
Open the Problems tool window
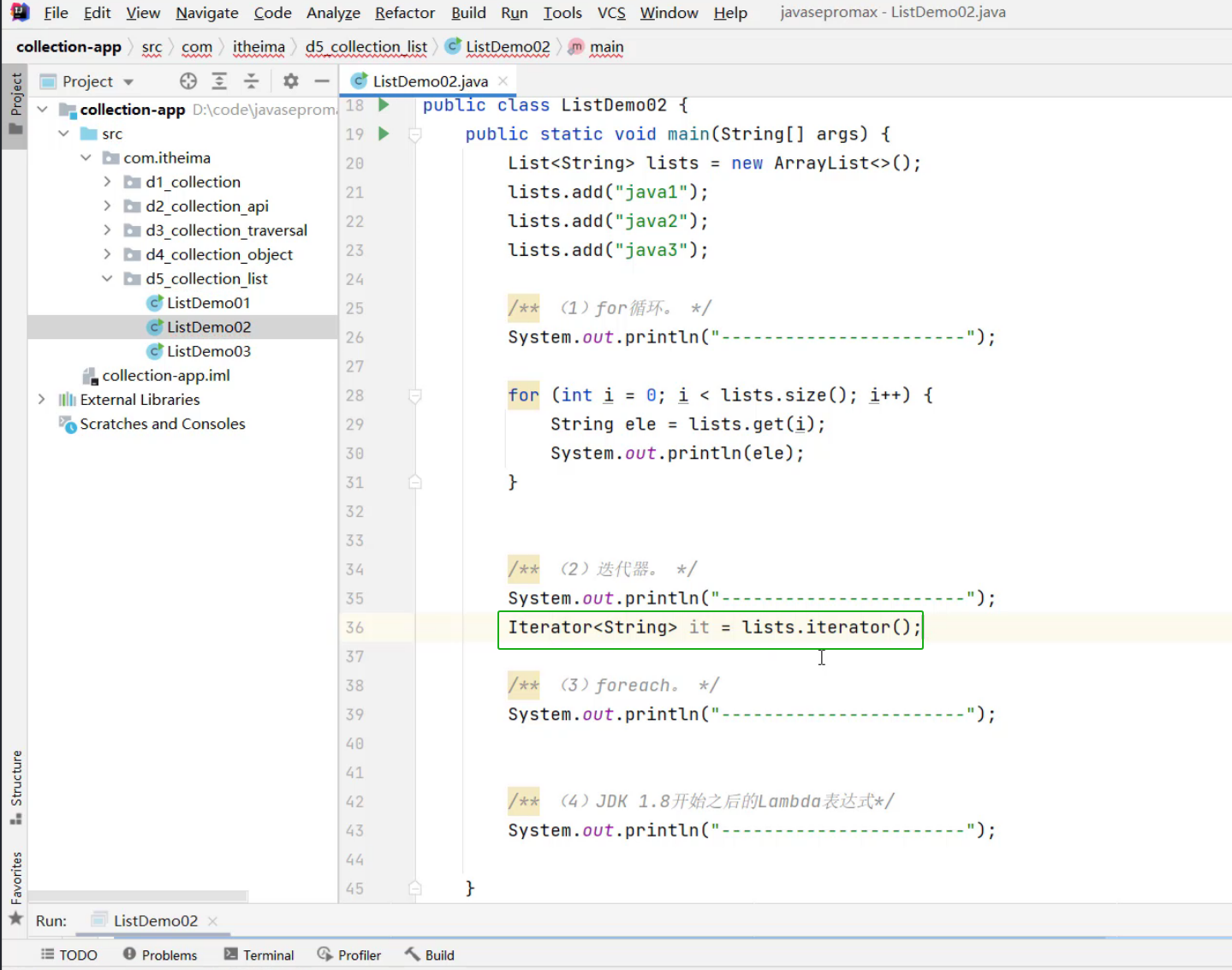pos(160,955)
